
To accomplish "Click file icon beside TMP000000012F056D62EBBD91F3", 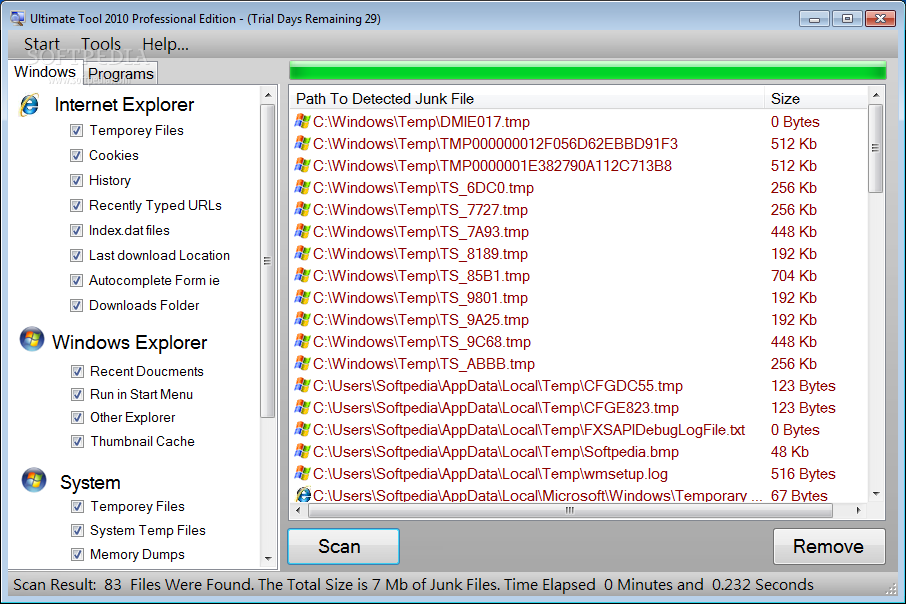I will (302, 143).
